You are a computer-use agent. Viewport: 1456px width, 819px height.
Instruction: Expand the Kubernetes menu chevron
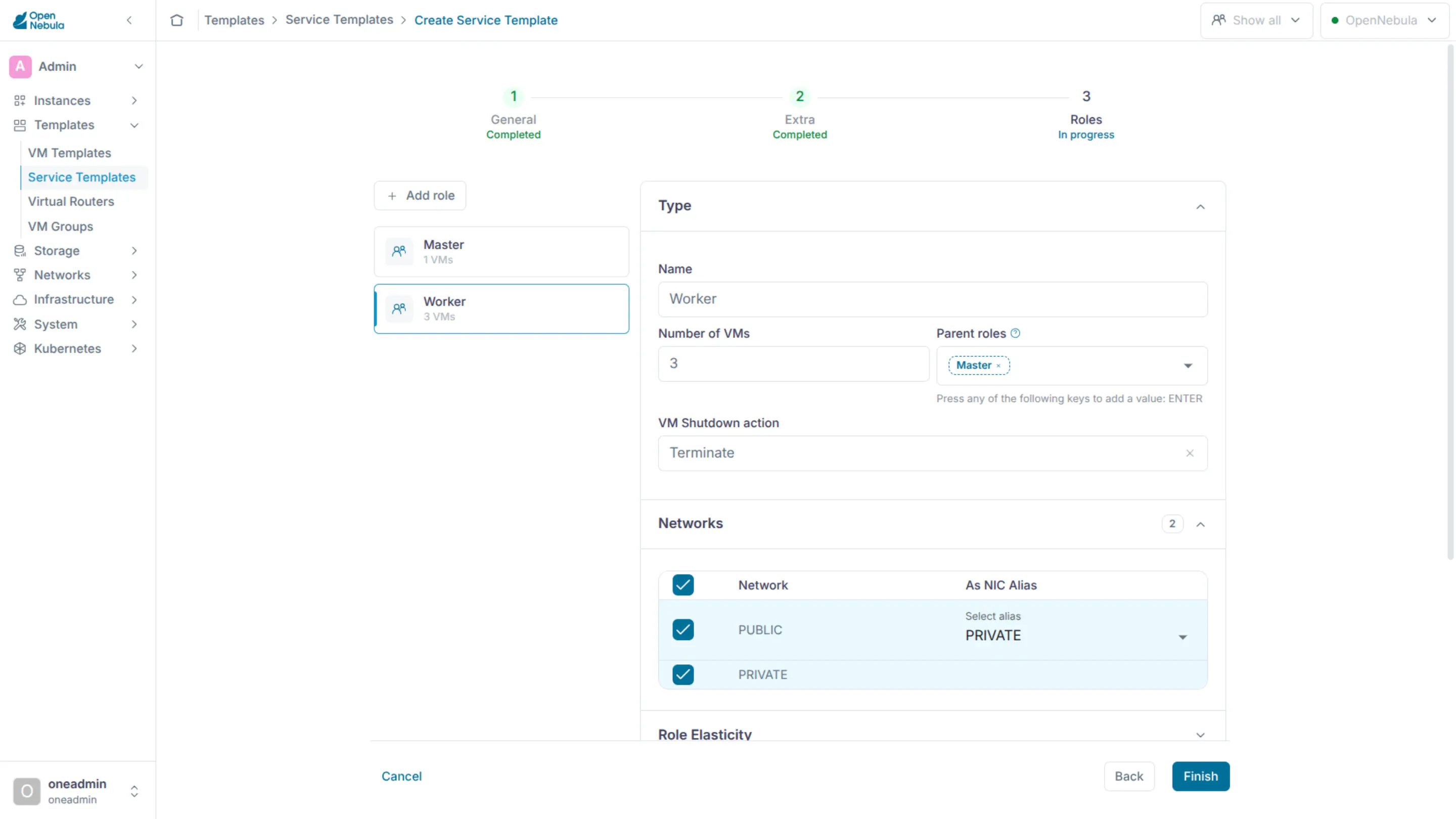pos(134,348)
